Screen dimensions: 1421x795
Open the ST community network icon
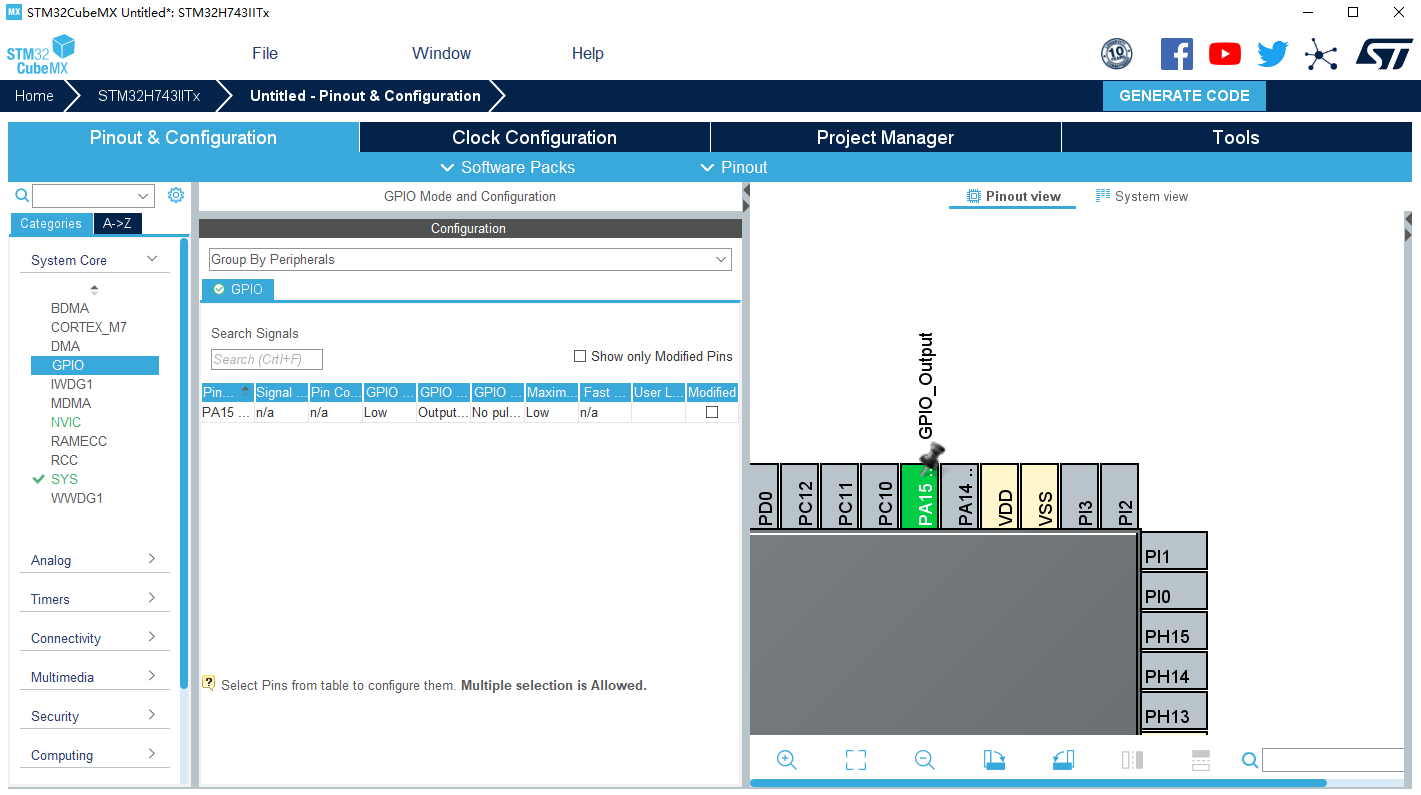[x=1321, y=54]
